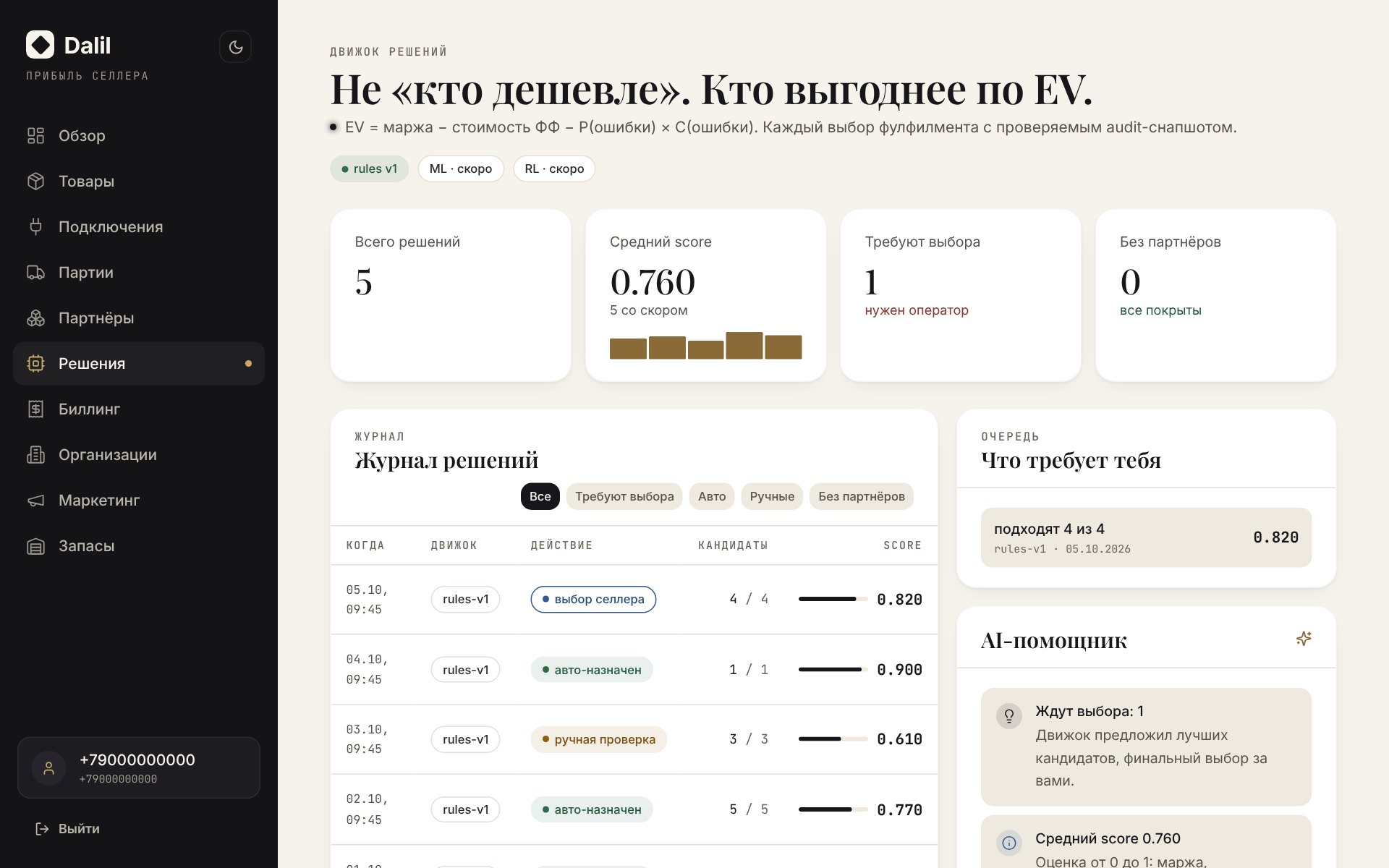Click the lightbulb icon in Ждут выбора card
This screenshot has height=868, width=1389.
[x=1008, y=716]
